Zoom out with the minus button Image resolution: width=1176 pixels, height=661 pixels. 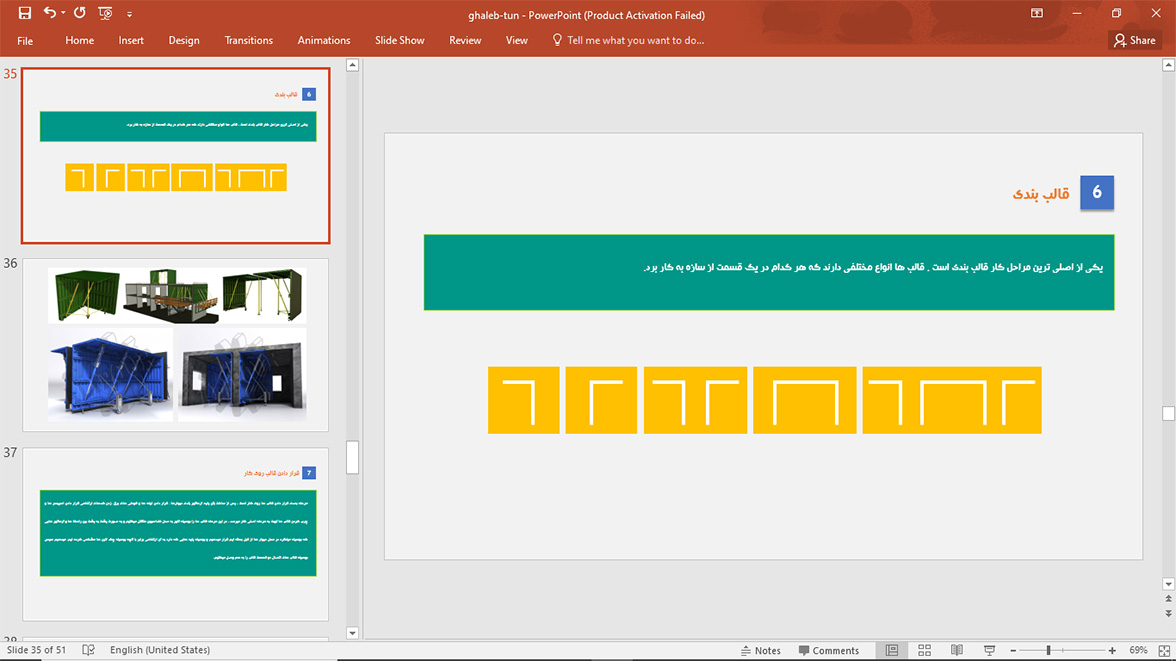[1013, 650]
